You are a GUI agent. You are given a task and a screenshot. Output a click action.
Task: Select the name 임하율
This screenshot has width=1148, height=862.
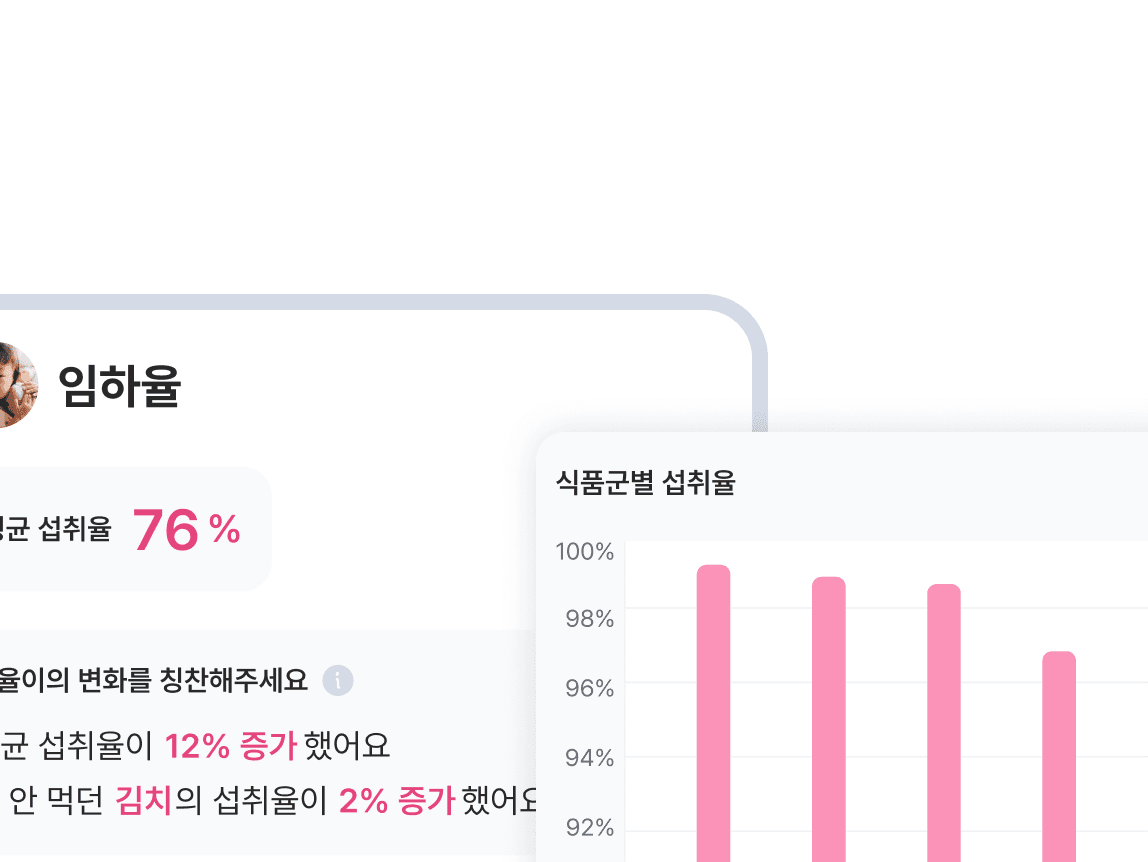pyautogui.click(x=119, y=385)
